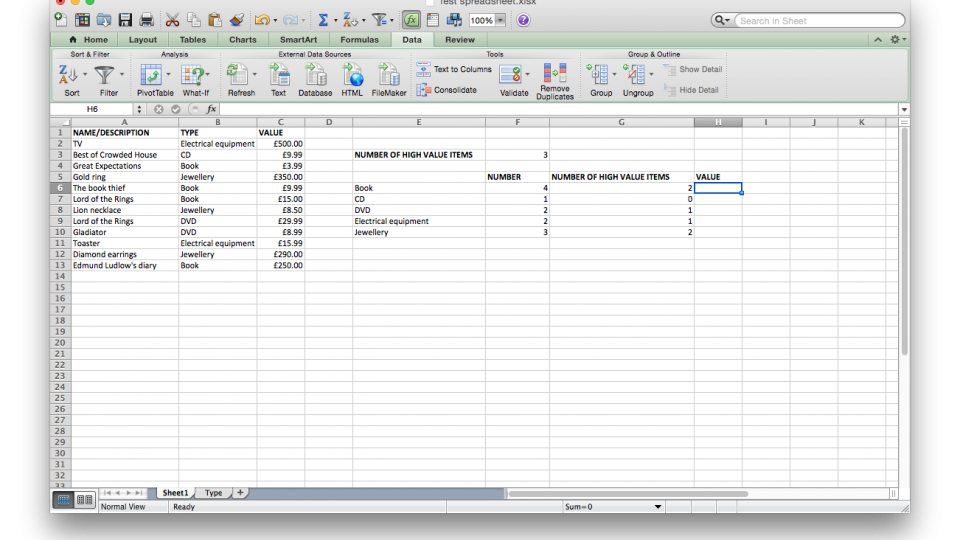Click the Name Box showing H6
The width and height of the screenshot is (960, 540).
point(92,109)
